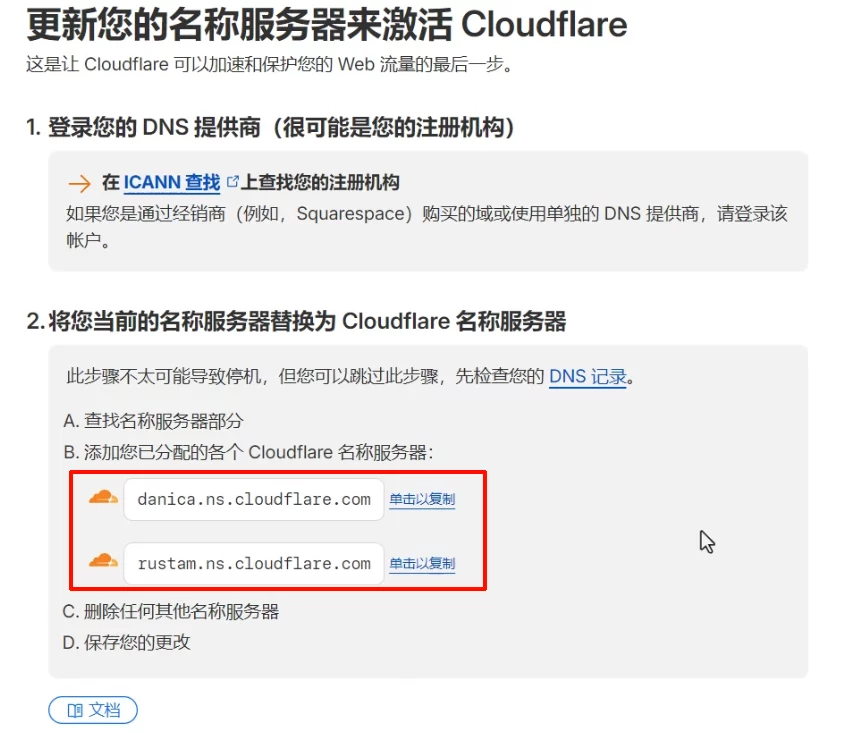The image size is (855, 733).
Task: Click the step 1 登录您的 DNS 提供商 heading
Action: 270,128
